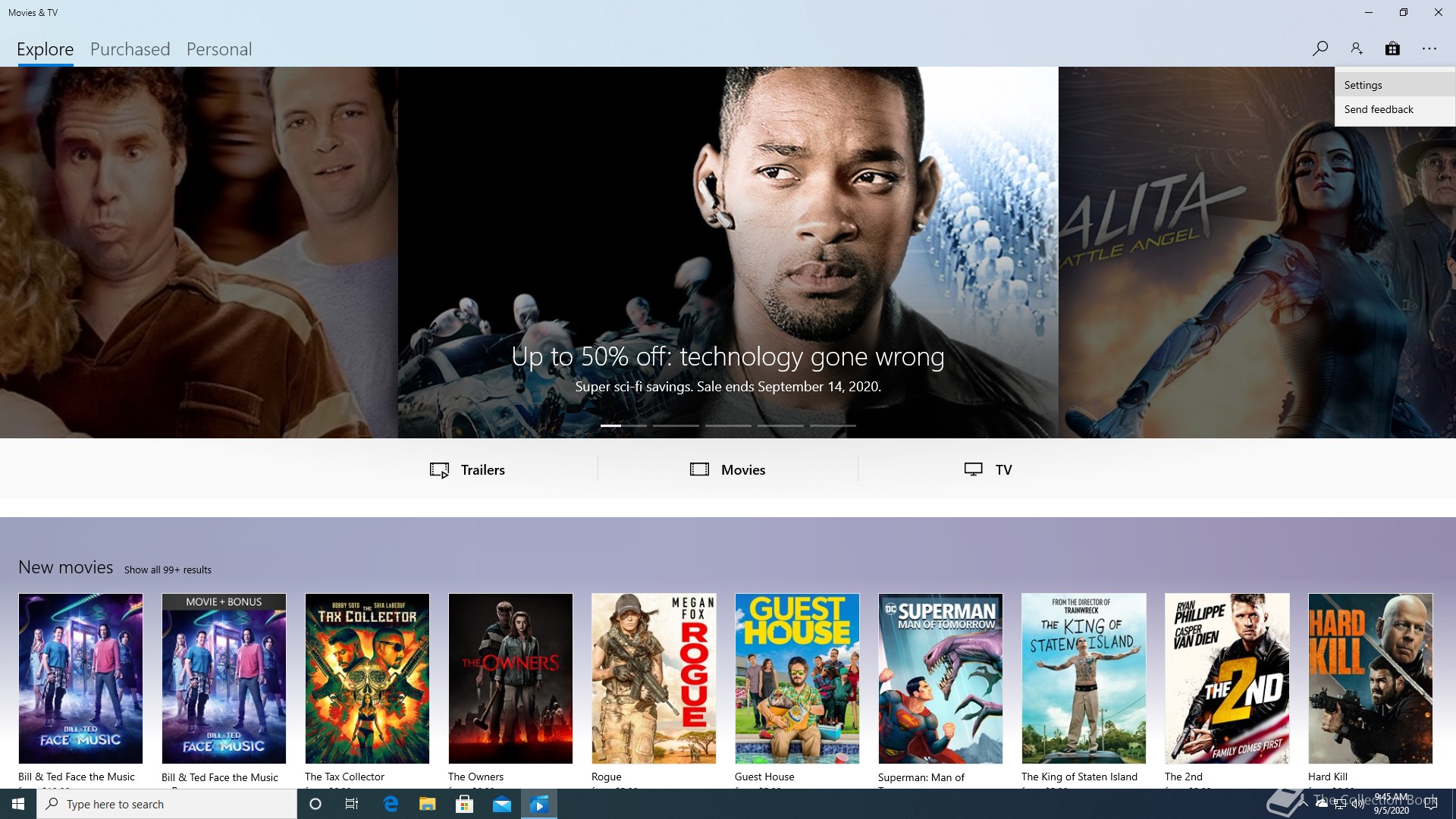
Task: Show the previous comedy banner slide
Action: (x=199, y=253)
